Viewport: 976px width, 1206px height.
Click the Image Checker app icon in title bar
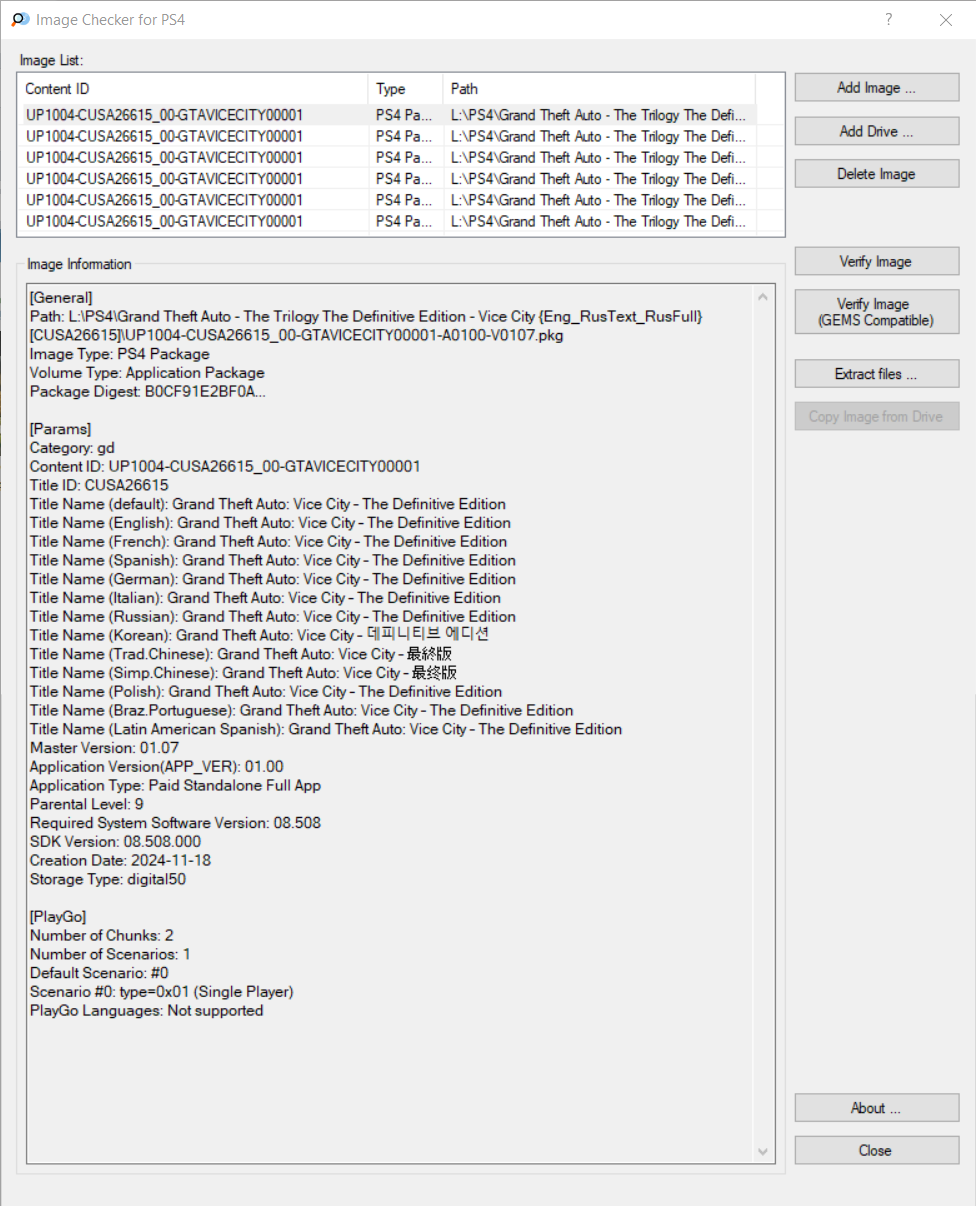pos(20,19)
